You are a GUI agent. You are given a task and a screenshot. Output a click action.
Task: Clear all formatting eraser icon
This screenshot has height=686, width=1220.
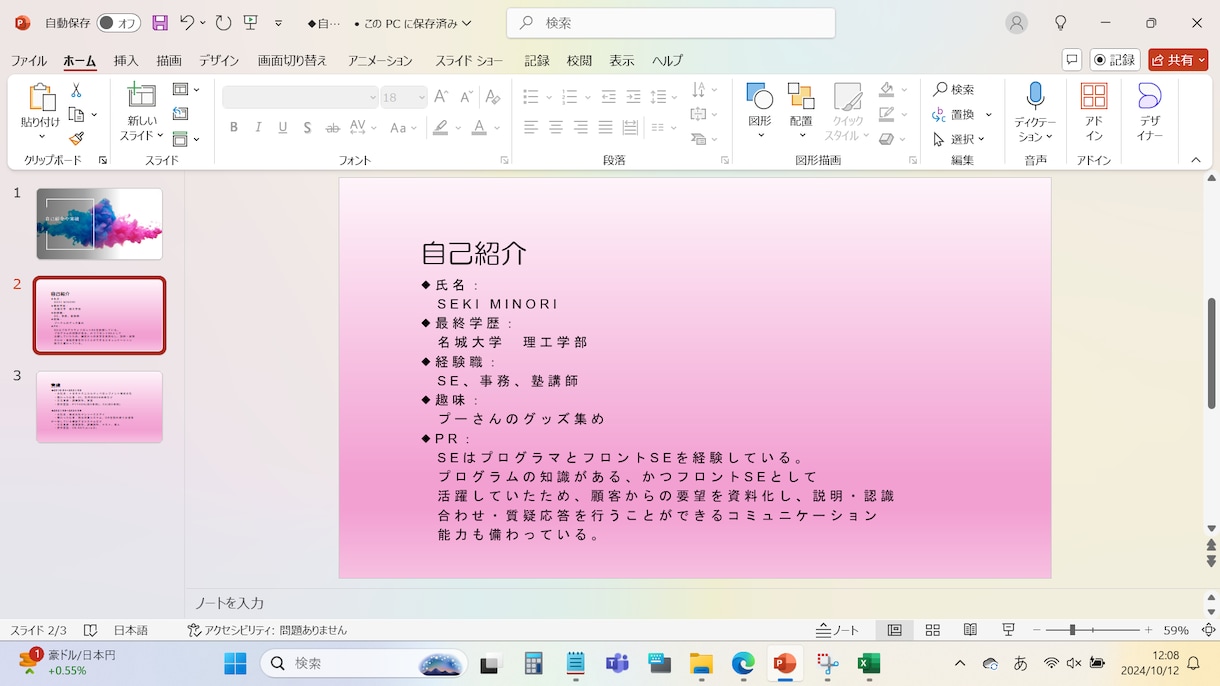[491, 97]
